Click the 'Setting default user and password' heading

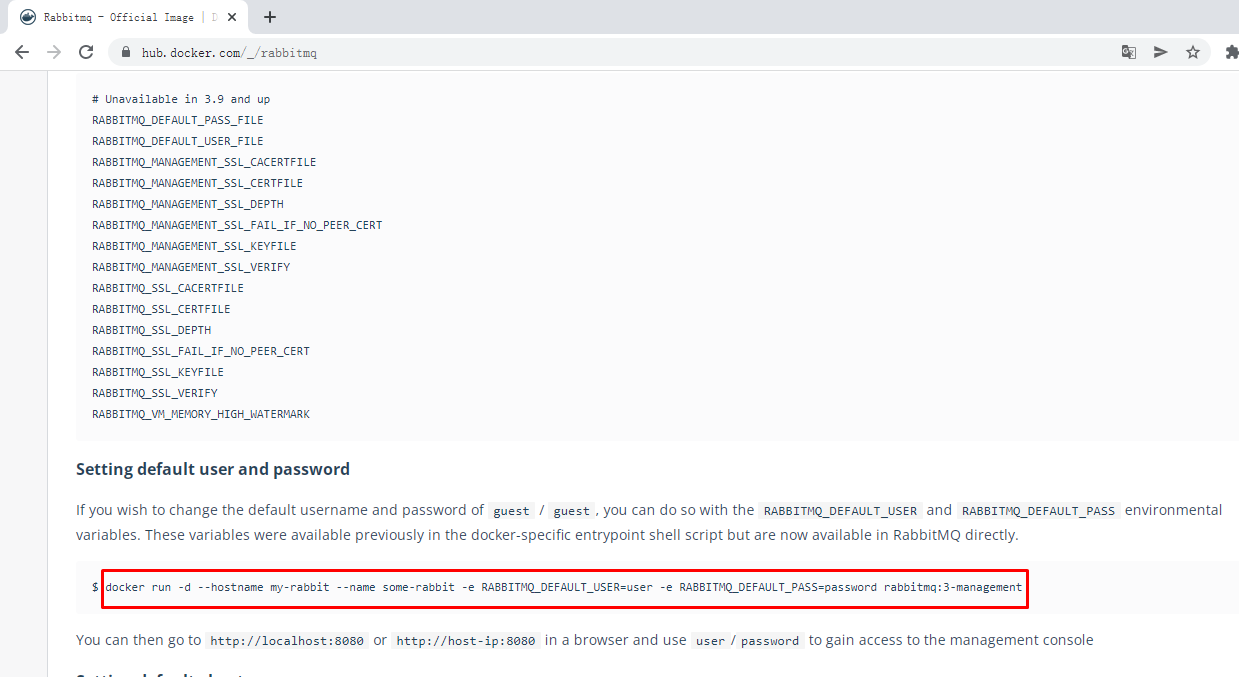(x=213, y=469)
